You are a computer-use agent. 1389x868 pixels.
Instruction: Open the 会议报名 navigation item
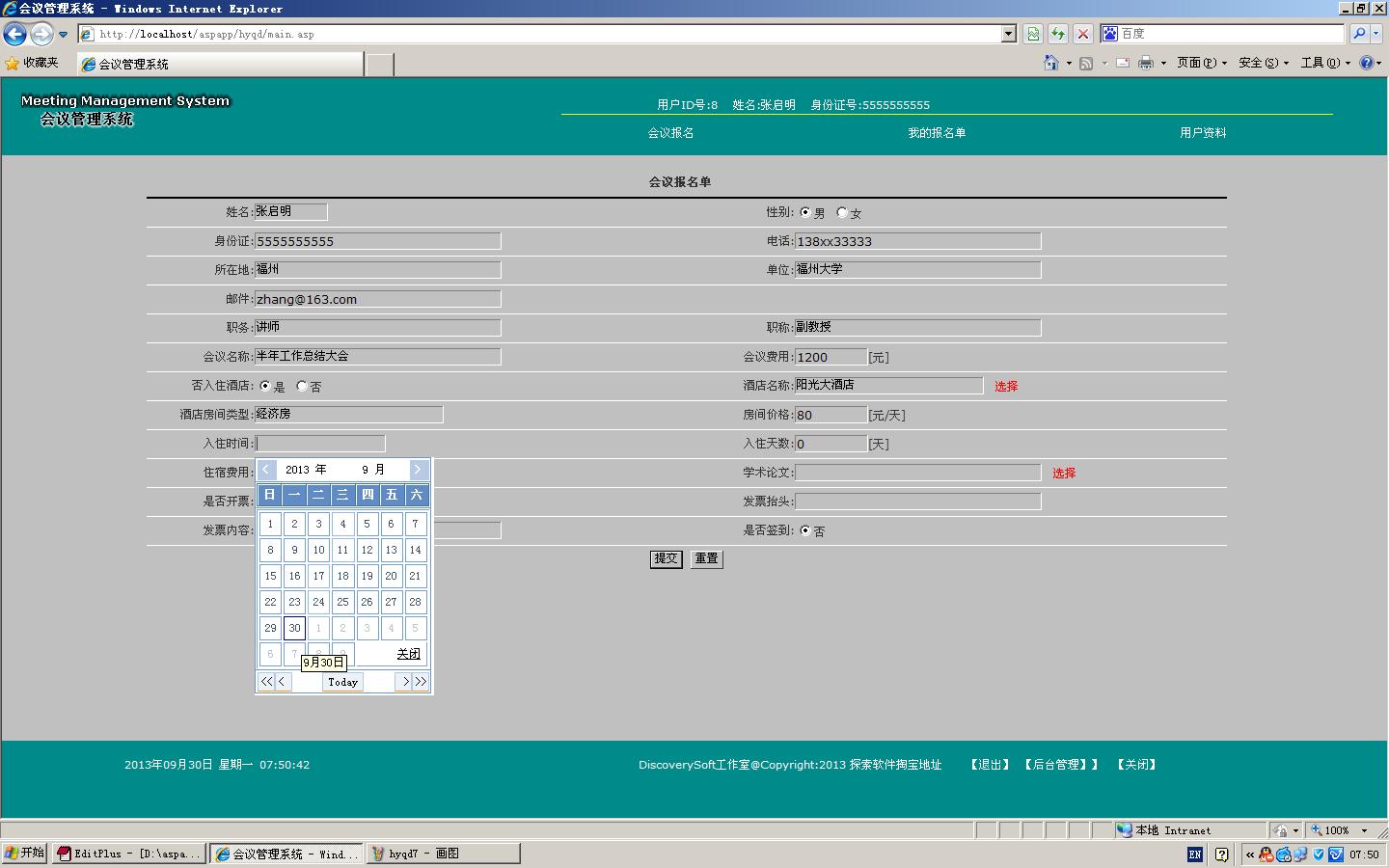(670, 133)
